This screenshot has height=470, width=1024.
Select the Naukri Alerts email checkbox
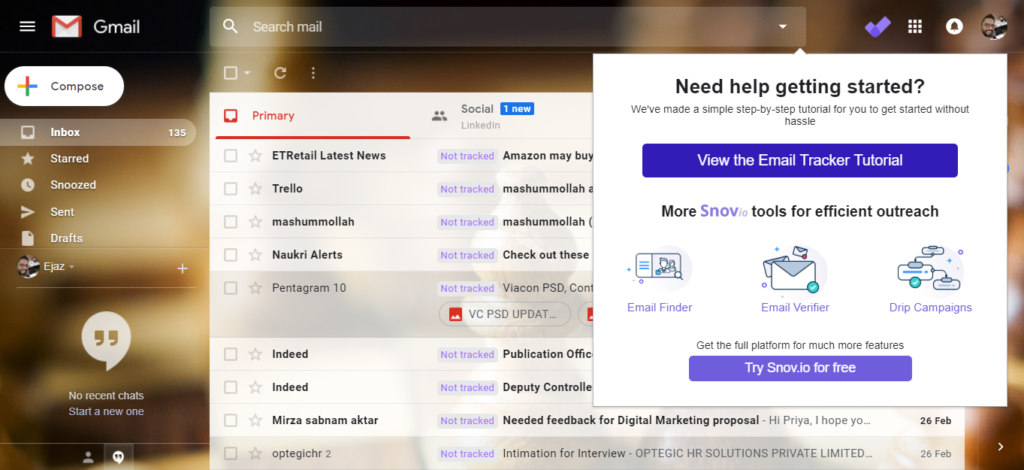click(x=231, y=255)
